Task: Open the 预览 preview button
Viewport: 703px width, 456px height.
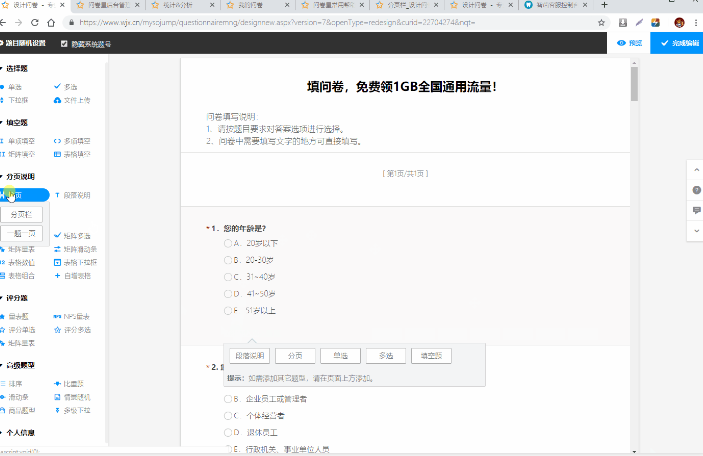Action: pos(629,43)
